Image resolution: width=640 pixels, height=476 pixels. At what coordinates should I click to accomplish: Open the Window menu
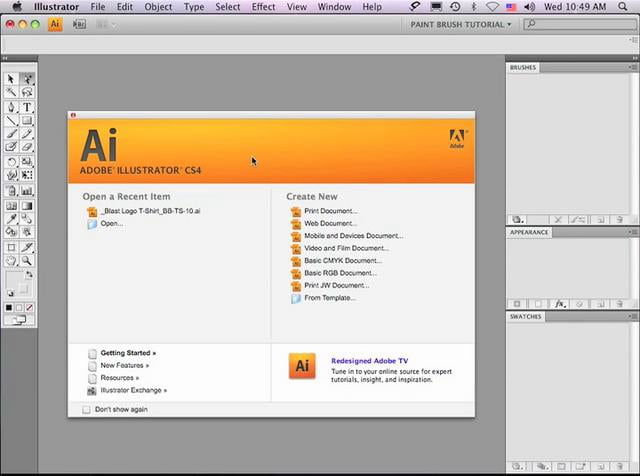(334, 7)
